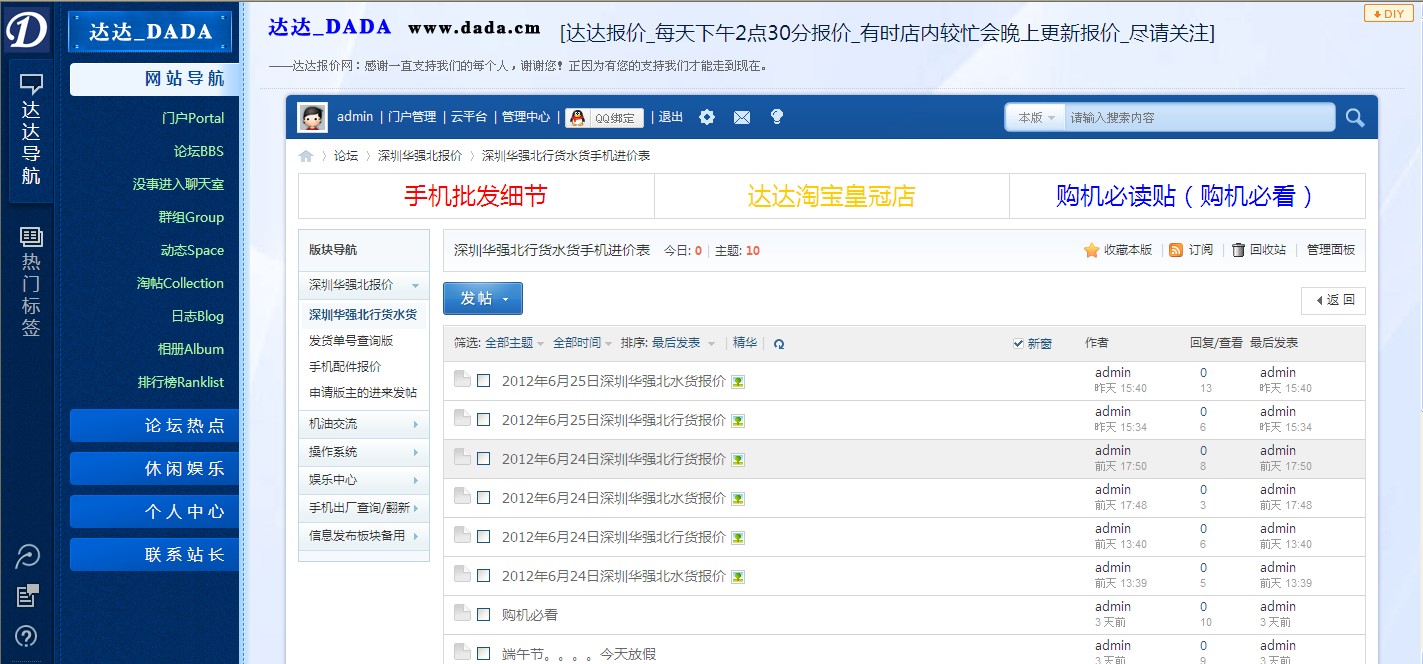
Task: Click the refresh icon in filter bar
Action: coord(779,343)
